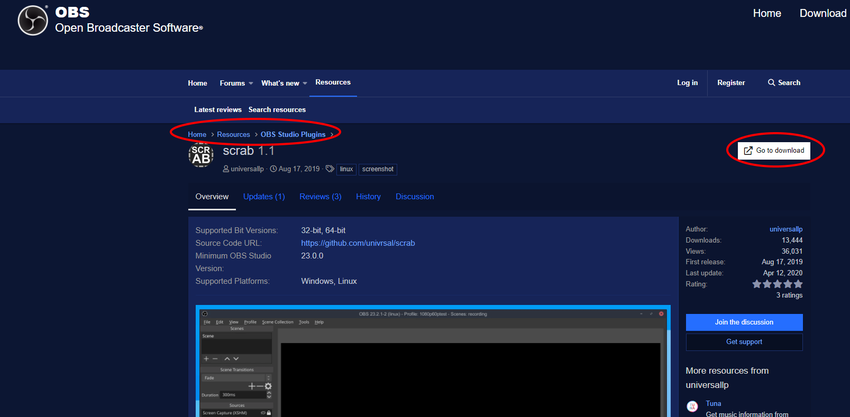Viewport: 850px width, 417px height.
Task: Click the 32-bit, 64-bit value
Action: [323, 230]
